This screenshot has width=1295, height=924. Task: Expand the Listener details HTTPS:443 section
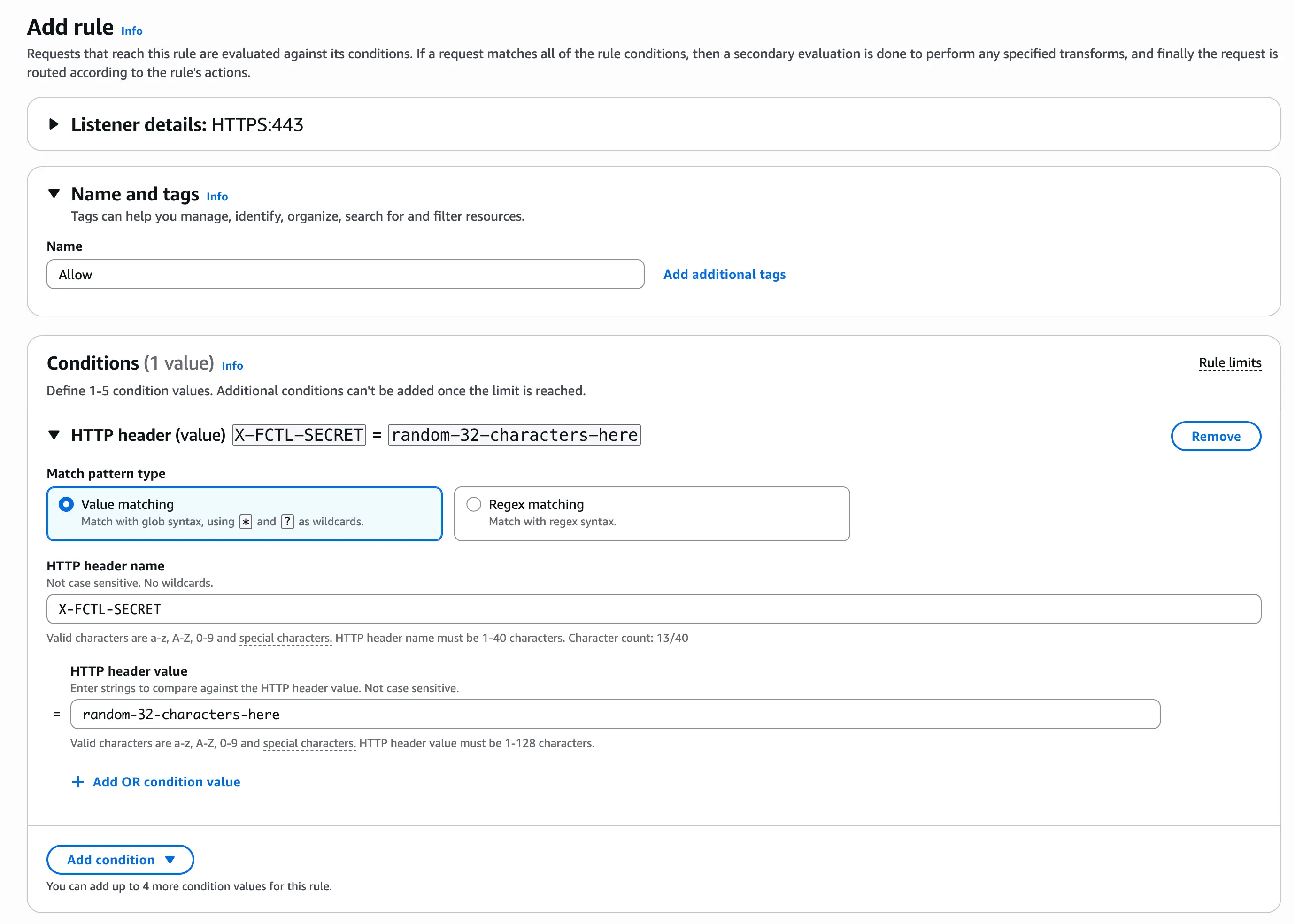[x=54, y=124]
